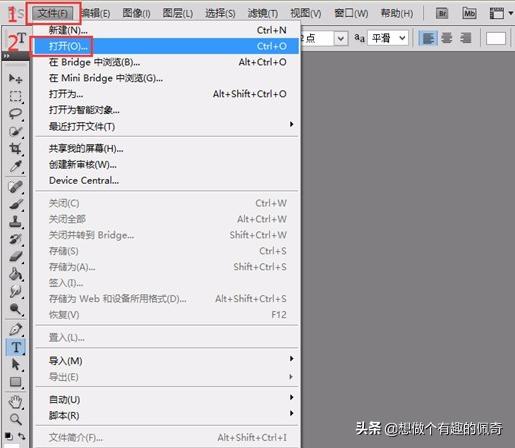Choose 共享我的屏幕(H)... entry
Image resolution: width=515 pixels, height=448 pixels.
pyautogui.click(x=167, y=148)
